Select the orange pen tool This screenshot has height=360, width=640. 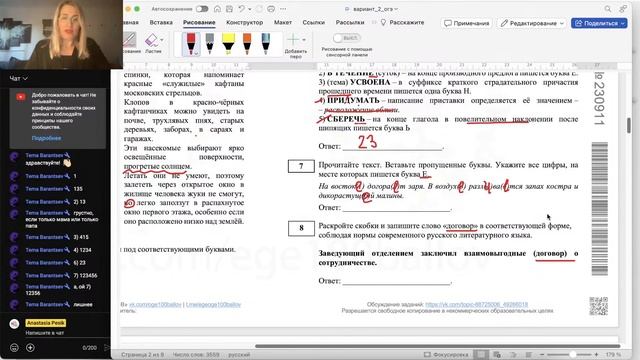(x=247, y=43)
